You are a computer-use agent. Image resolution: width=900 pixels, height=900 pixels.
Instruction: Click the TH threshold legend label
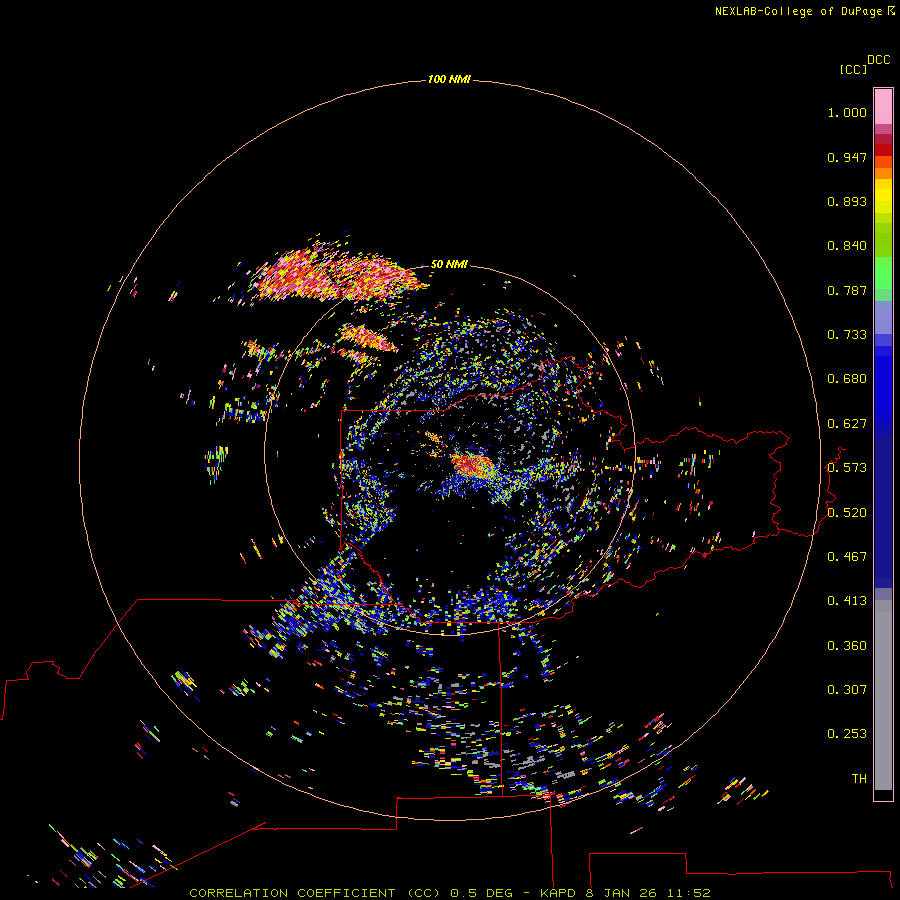[x=859, y=779]
